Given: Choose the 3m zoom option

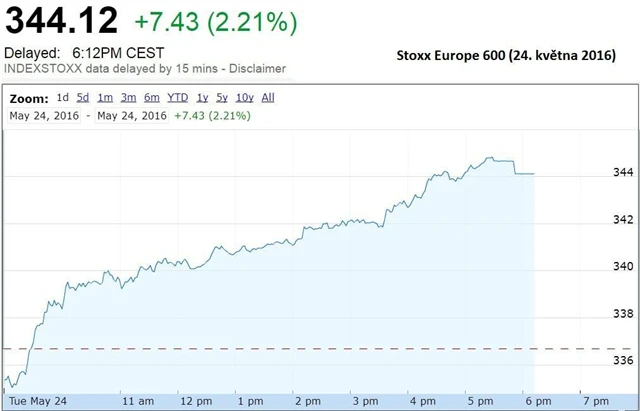Looking at the screenshot, I should (128, 98).
